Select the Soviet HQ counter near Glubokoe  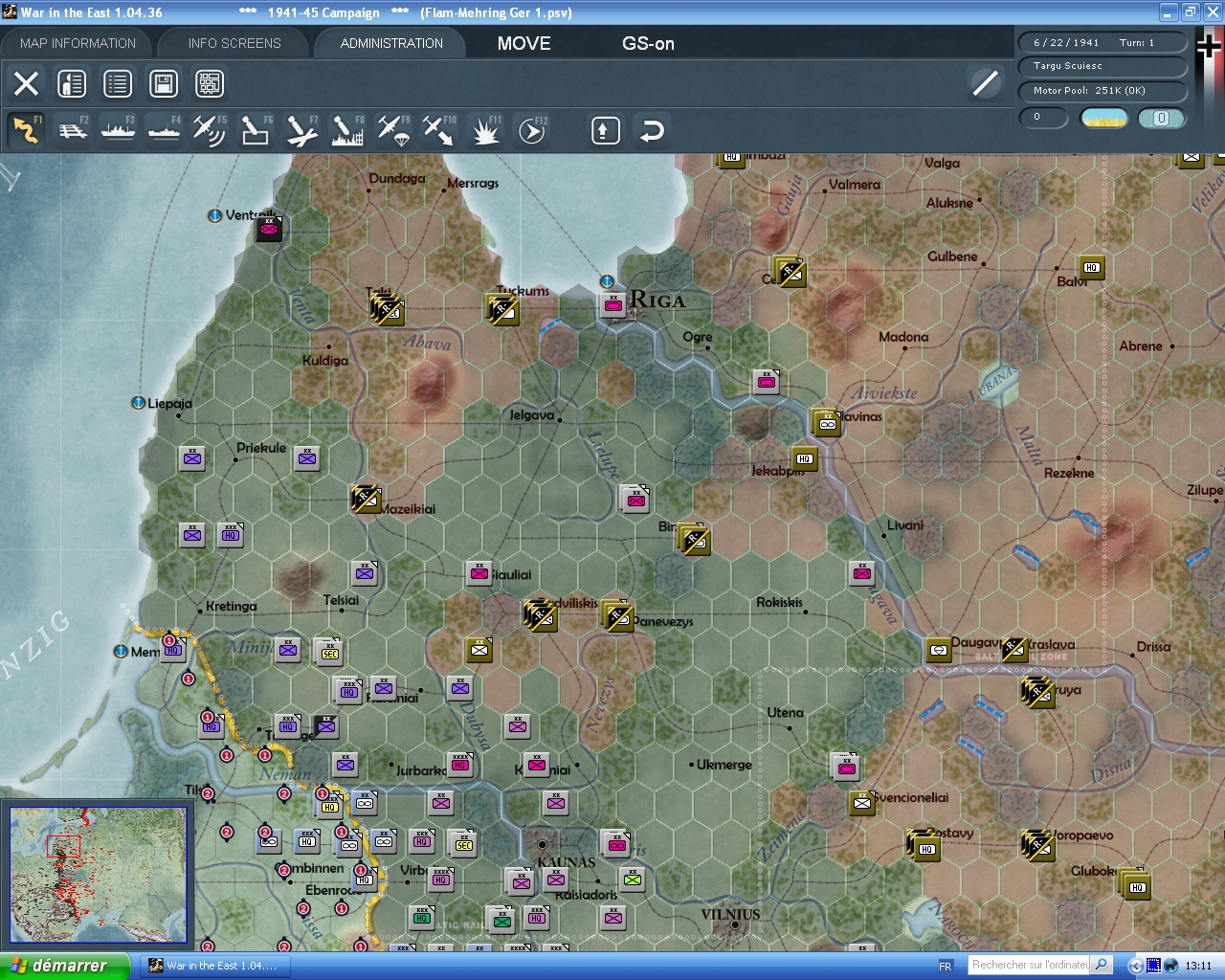pyautogui.click(x=1136, y=884)
